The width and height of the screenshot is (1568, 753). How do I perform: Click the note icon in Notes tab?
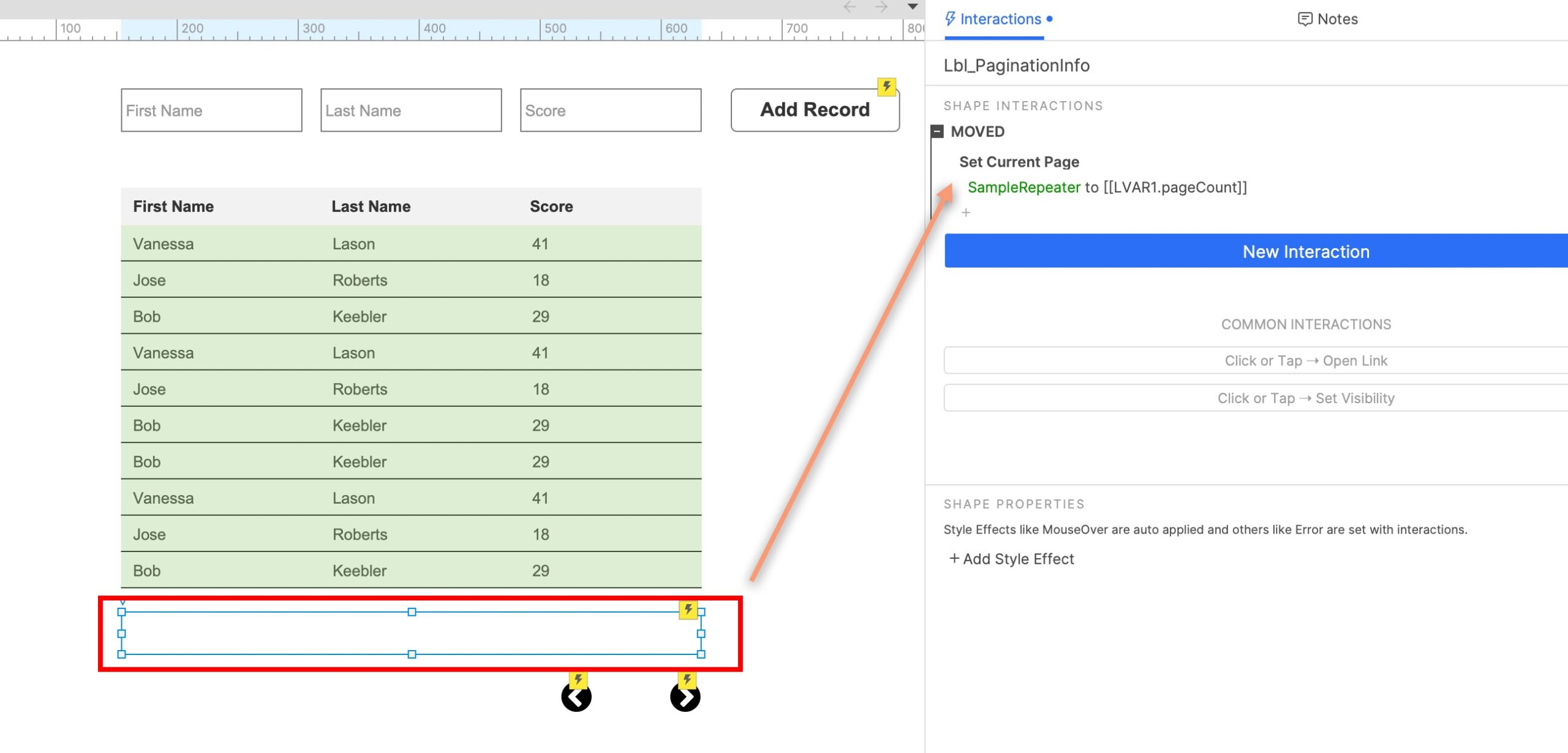pyautogui.click(x=1305, y=19)
